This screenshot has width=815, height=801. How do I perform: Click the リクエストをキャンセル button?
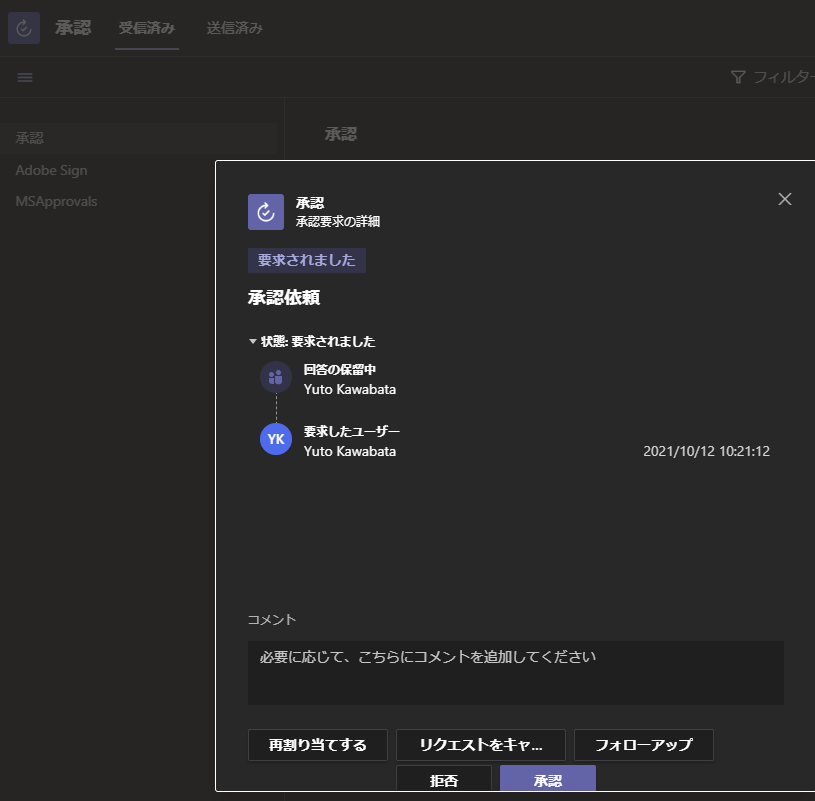481,744
